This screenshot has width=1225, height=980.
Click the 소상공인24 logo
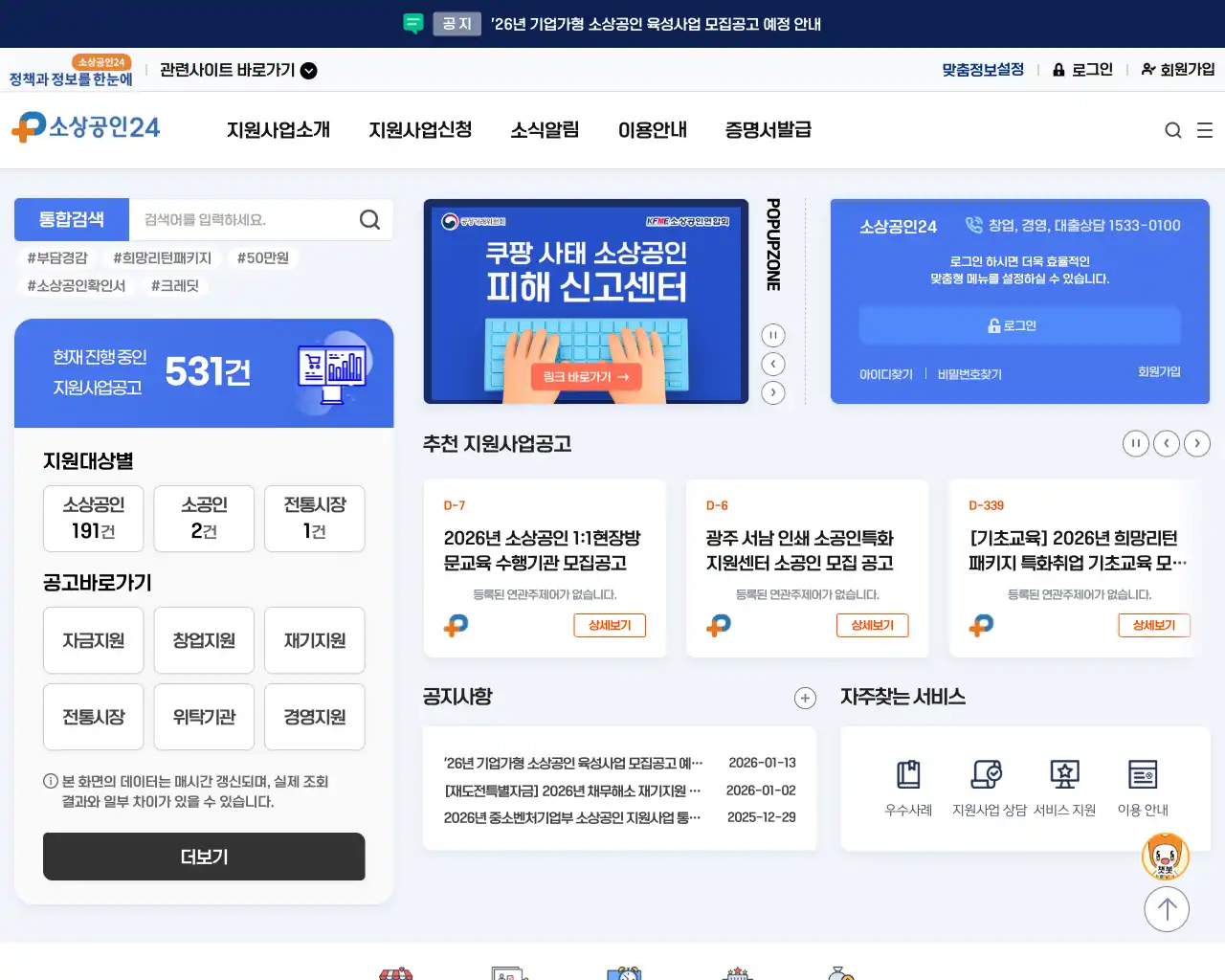pyautogui.click(x=86, y=129)
